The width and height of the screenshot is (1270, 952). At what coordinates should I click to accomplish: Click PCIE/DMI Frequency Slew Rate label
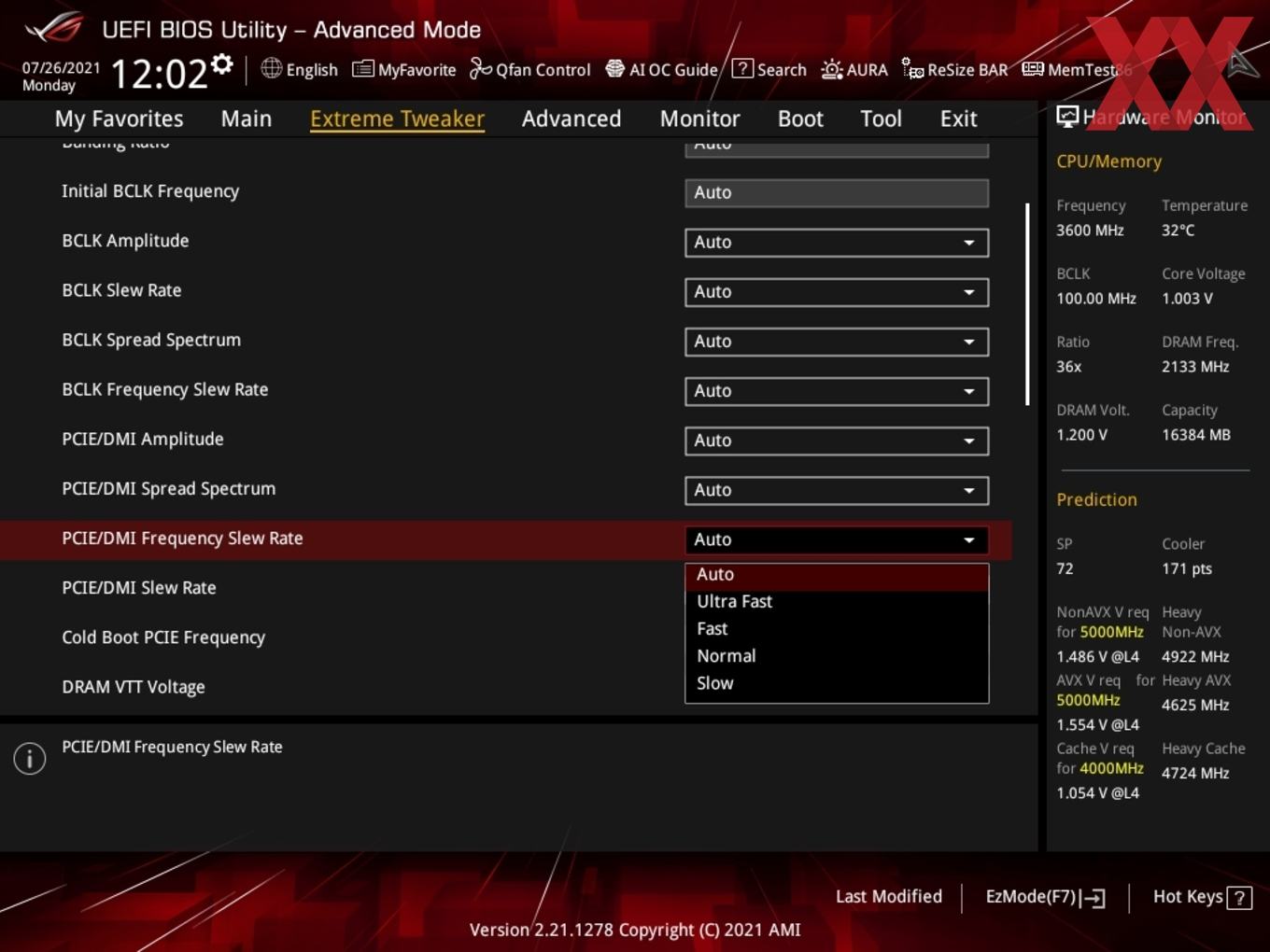tap(182, 539)
